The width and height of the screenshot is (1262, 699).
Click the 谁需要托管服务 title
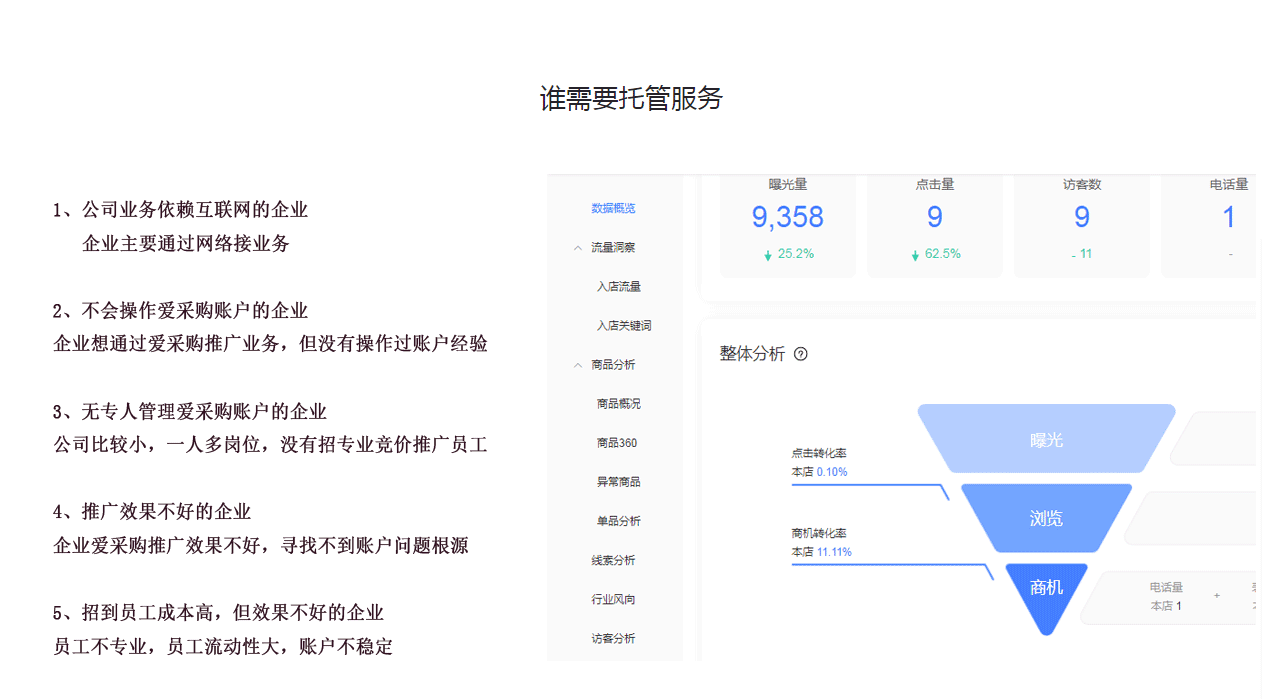pos(631,98)
